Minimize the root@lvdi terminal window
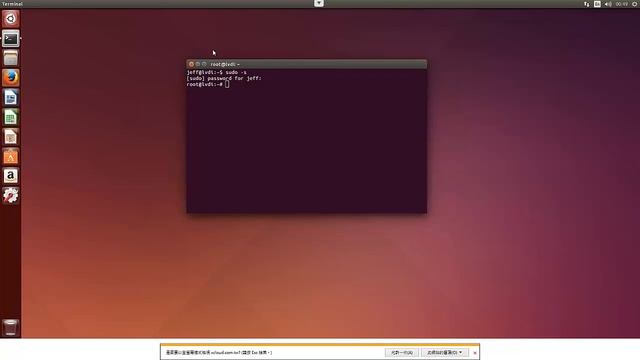This screenshot has height=360, width=640. tap(198, 64)
